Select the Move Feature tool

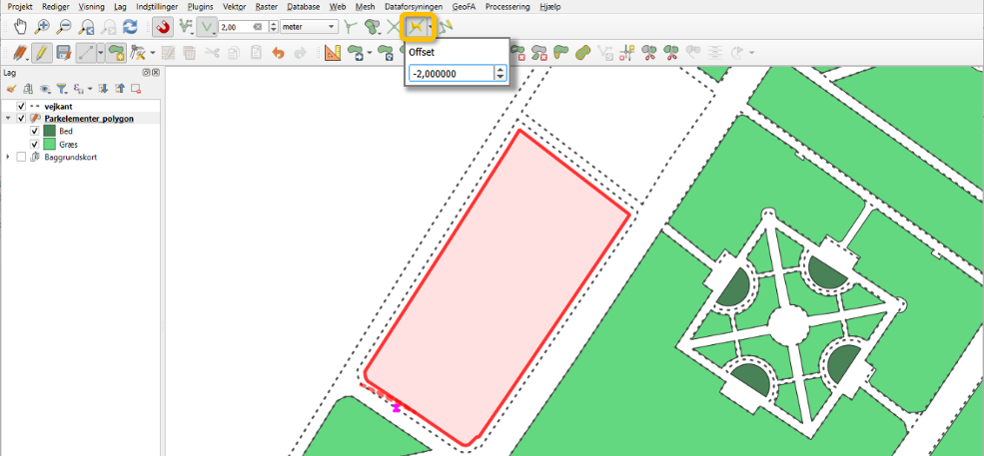tap(355, 53)
